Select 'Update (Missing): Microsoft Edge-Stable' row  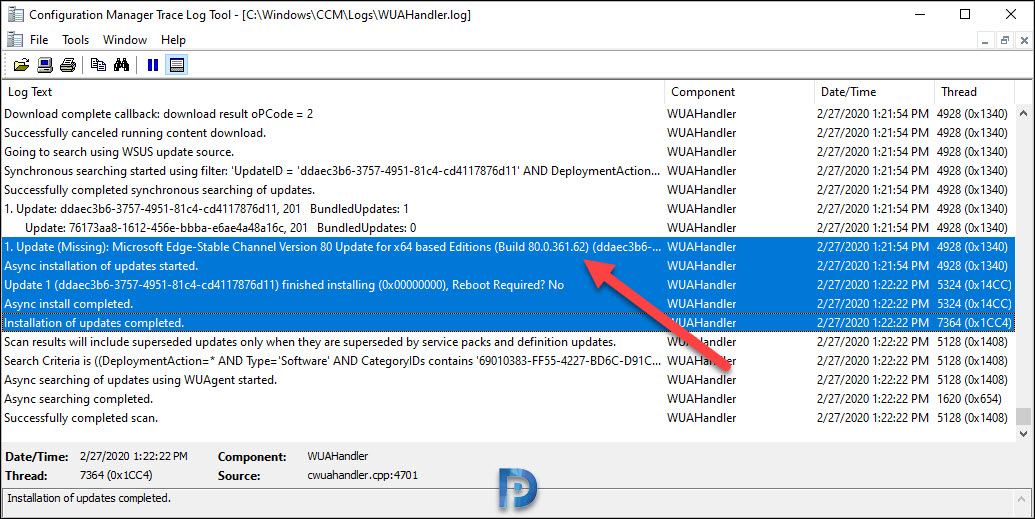coord(508,247)
